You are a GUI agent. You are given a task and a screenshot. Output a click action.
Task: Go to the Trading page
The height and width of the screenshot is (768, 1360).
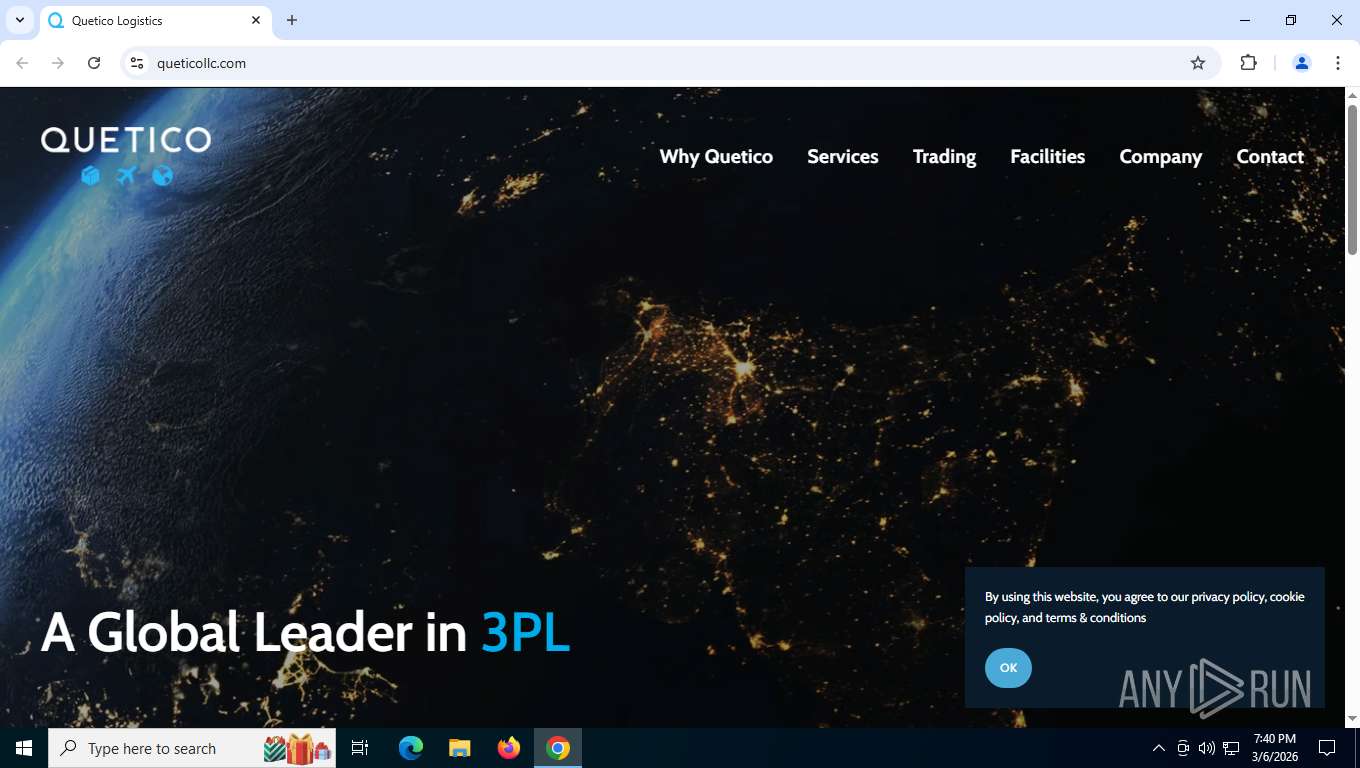[944, 157]
